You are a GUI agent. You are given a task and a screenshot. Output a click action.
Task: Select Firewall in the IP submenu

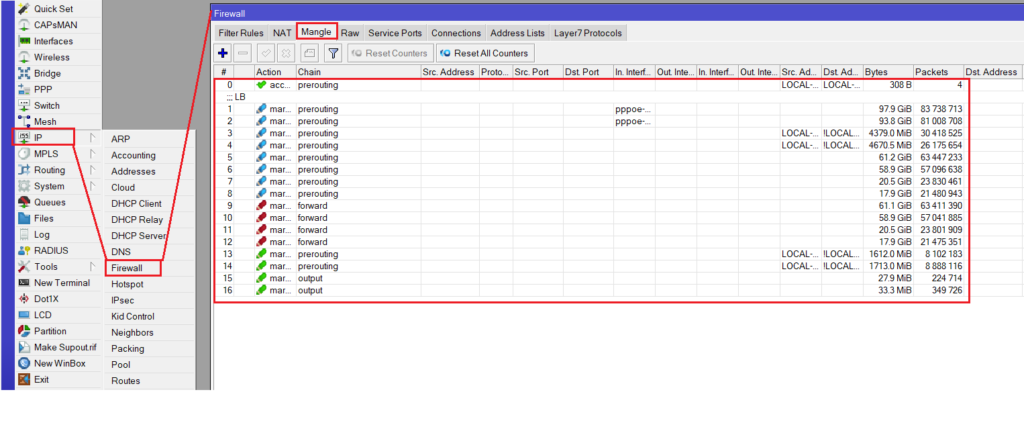[x=127, y=268]
